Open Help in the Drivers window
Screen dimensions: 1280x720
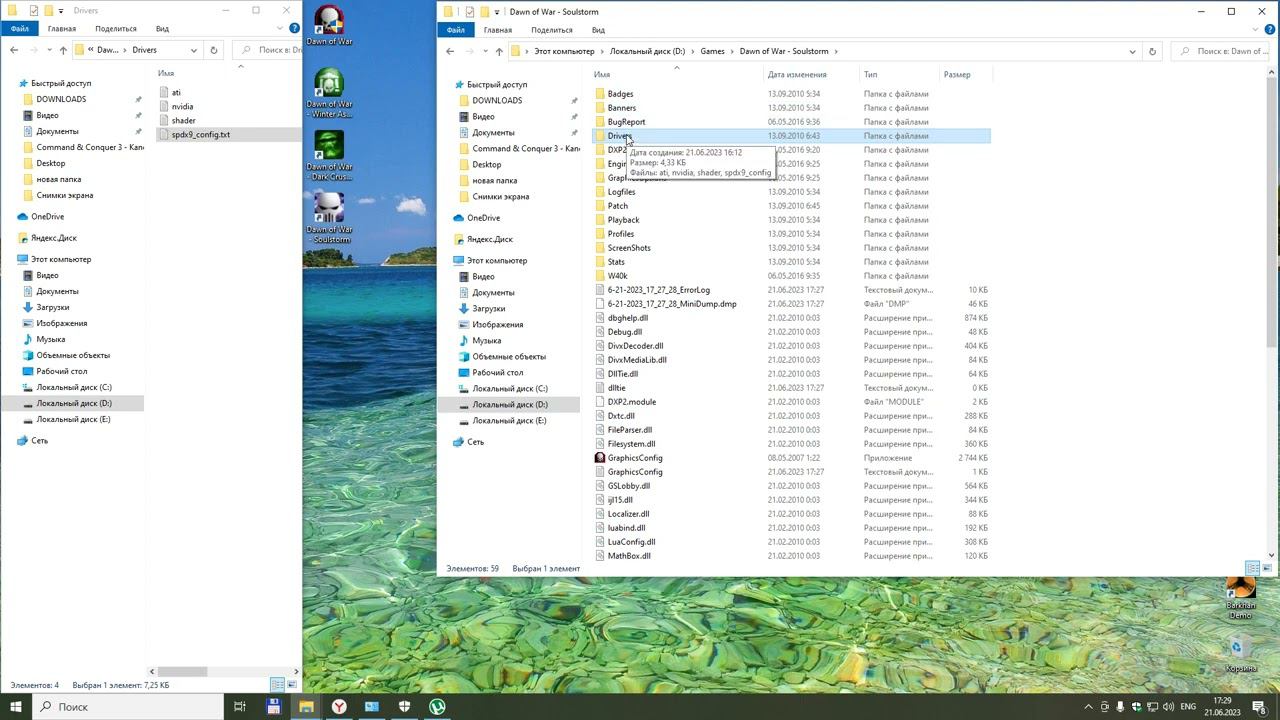(294, 28)
